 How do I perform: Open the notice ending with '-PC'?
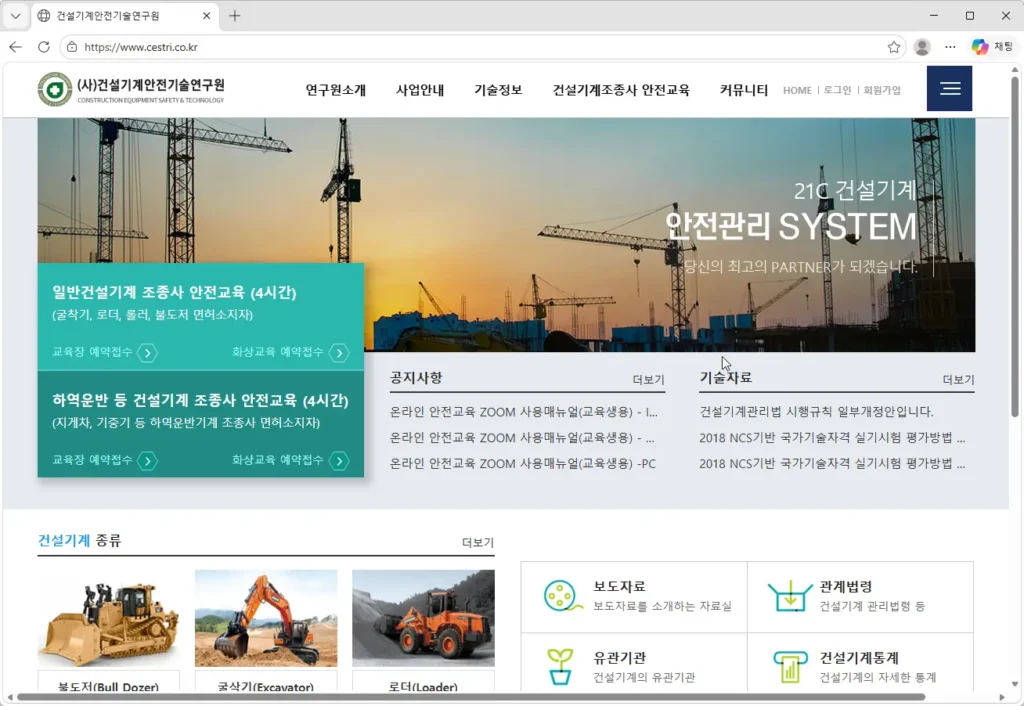pos(523,464)
